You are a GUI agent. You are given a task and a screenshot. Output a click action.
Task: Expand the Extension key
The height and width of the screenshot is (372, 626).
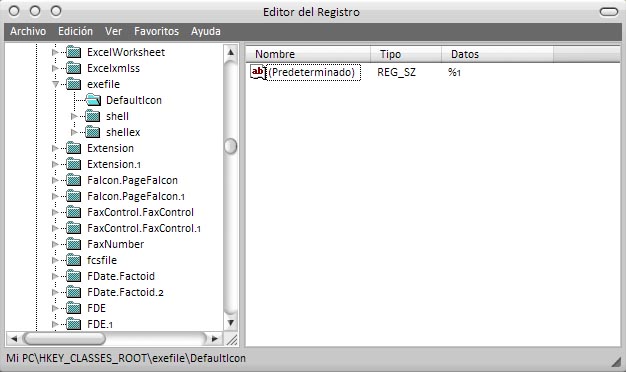(55, 148)
